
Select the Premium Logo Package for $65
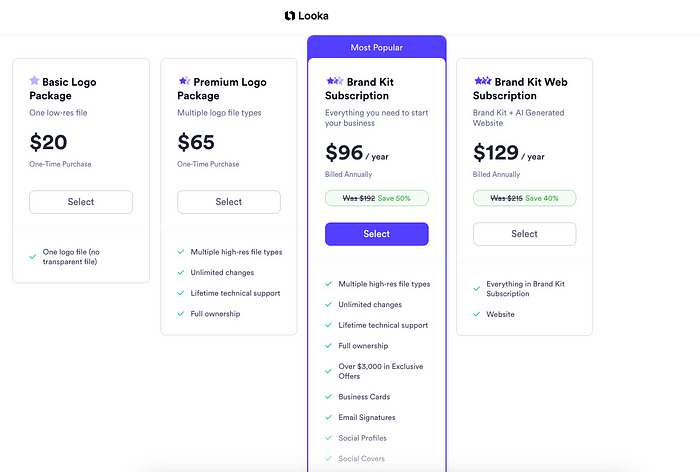click(x=229, y=202)
